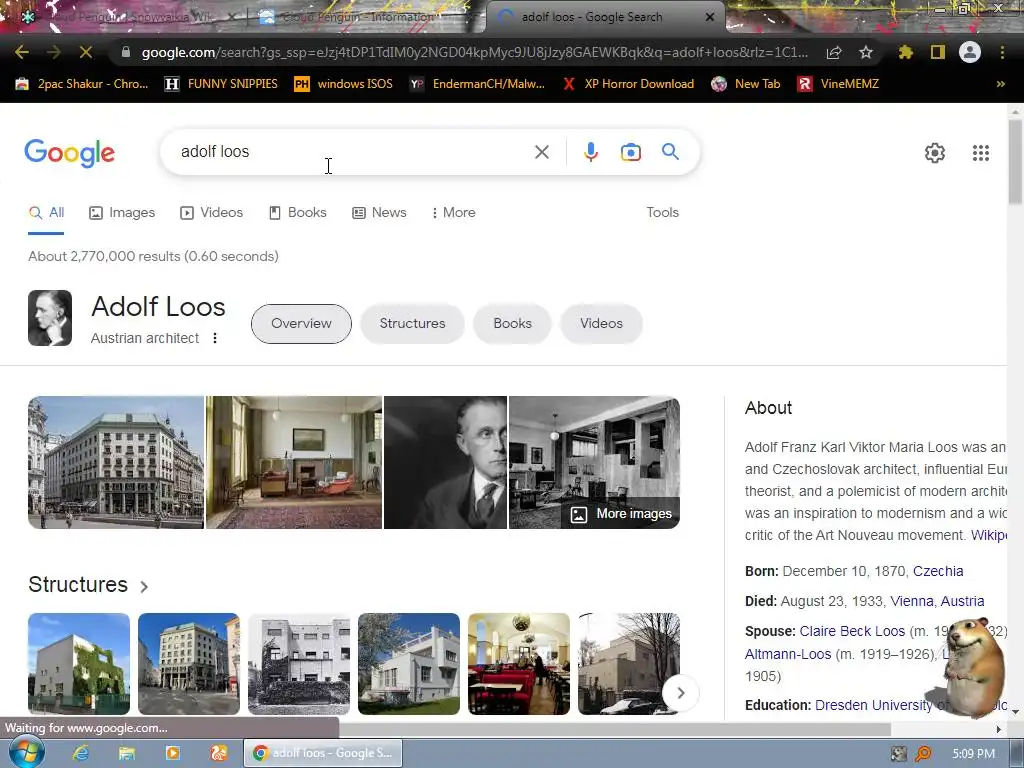Close the adolf loos browser tab
The height and width of the screenshot is (768, 1024).
tap(709, 17)
